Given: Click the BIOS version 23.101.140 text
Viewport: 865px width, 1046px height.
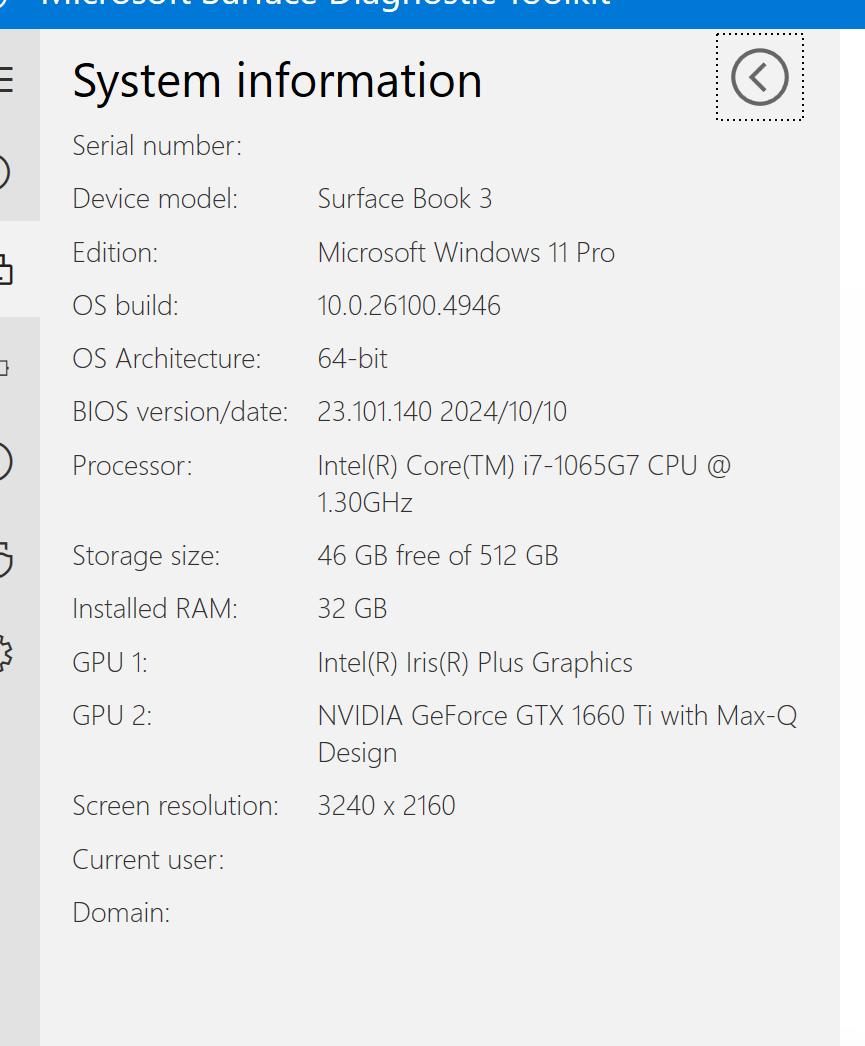Looking at the screenshot, I should point(375,412).
